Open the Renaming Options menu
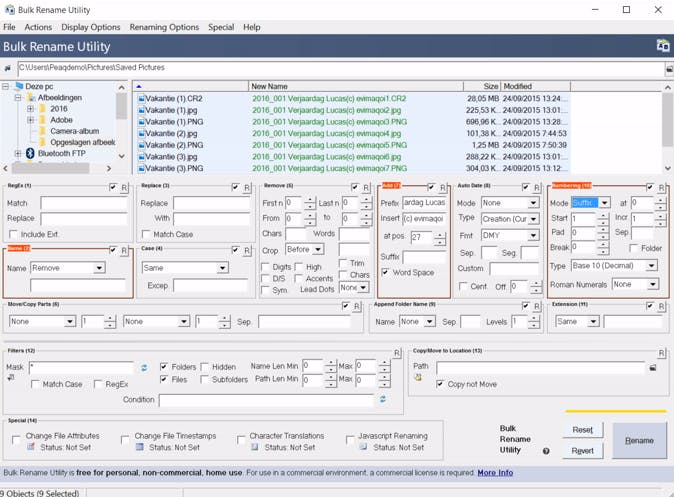This screenshot has width=674, height=497. (164, 27)
